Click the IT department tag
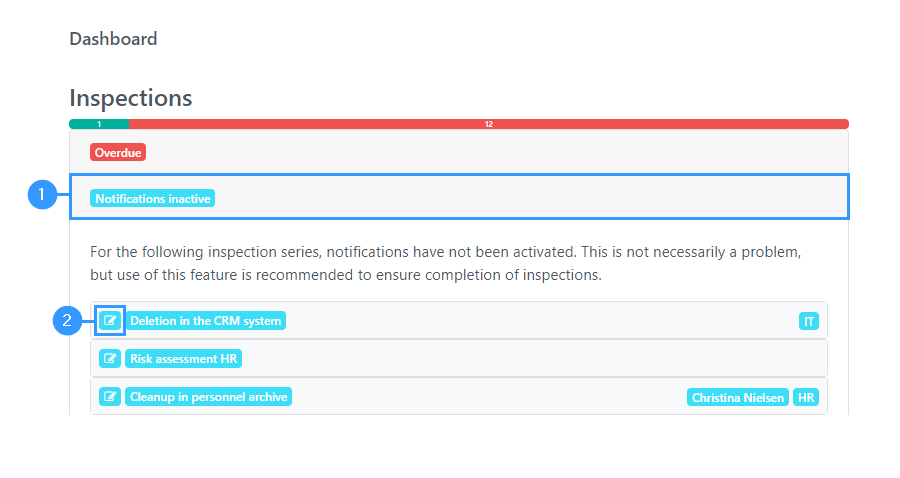The width and height of the screenshot is (900, 478). (x=809, y=321)
